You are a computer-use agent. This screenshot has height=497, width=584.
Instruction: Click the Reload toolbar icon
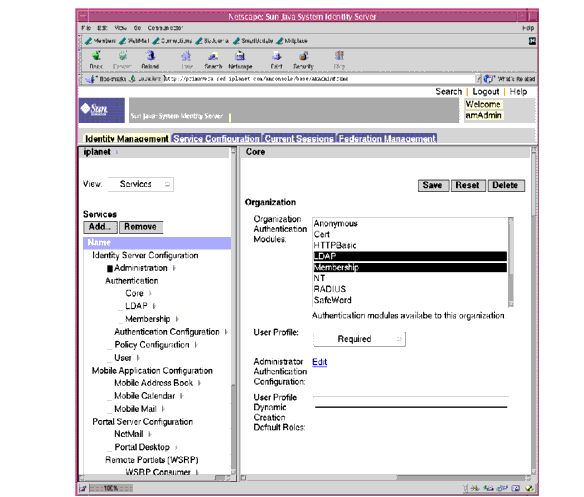click(150, 56)
